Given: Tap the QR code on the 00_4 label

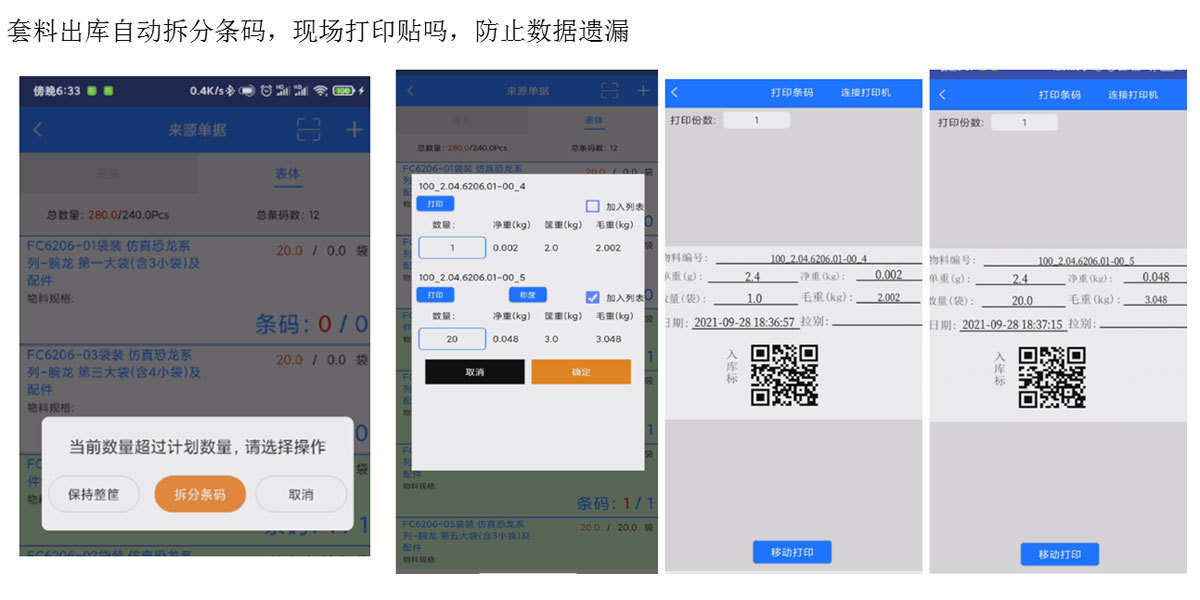Looking at the screenshot, I should 784,375.
